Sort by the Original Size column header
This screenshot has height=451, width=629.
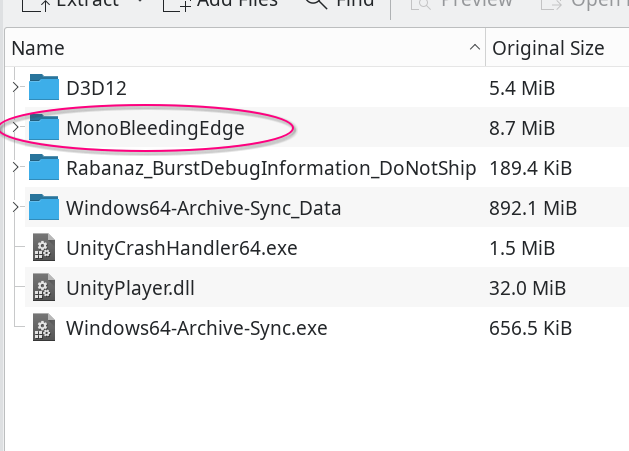click(x=548, y=48)
